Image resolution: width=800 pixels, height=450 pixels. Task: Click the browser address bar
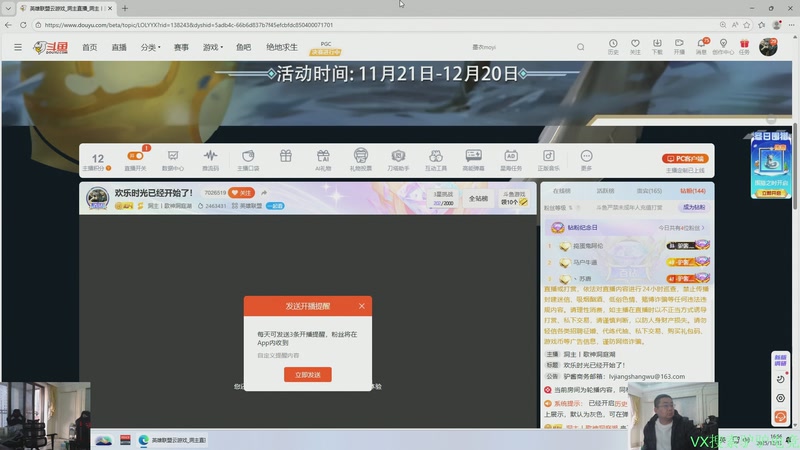[x=378, y=24]
